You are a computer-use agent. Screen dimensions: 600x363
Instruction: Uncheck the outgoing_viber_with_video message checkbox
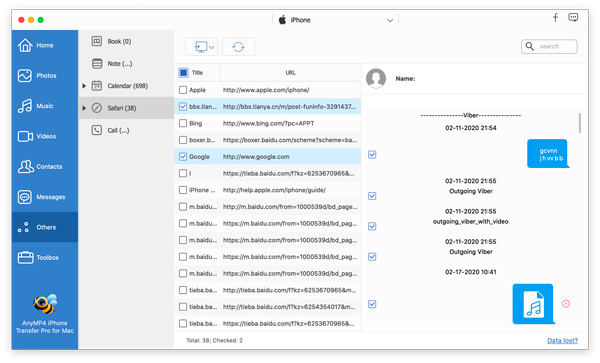coord(372,226)
